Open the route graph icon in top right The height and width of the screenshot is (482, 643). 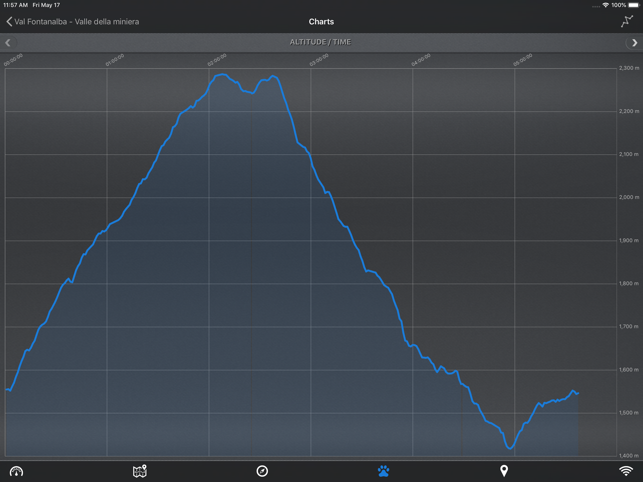[627, 21]
